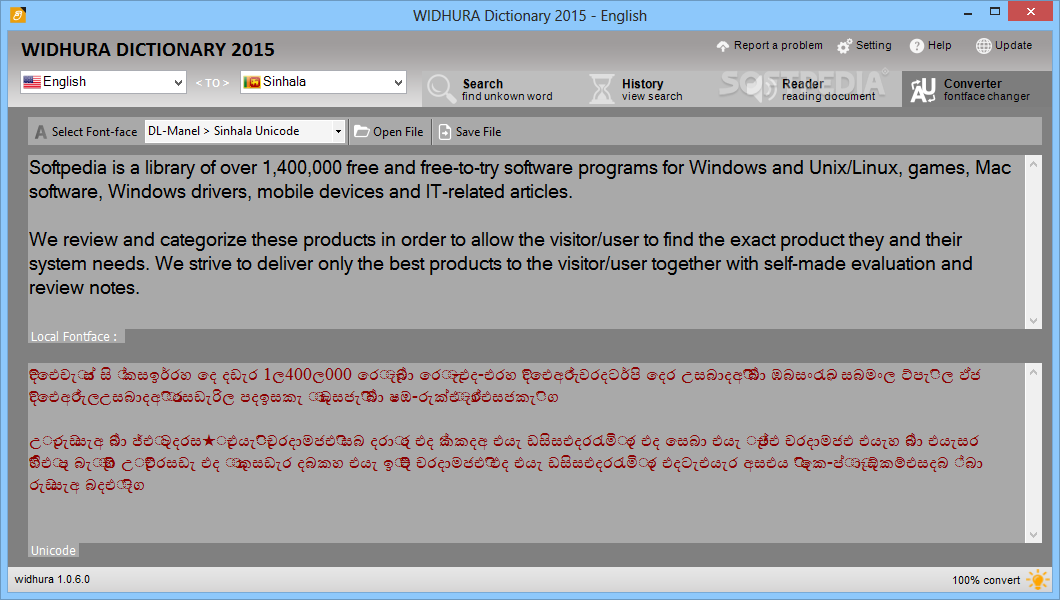1060x600 pixels.
Task: Maximize the WIDHURA Dictionary window
Action: tap(995, 11)
